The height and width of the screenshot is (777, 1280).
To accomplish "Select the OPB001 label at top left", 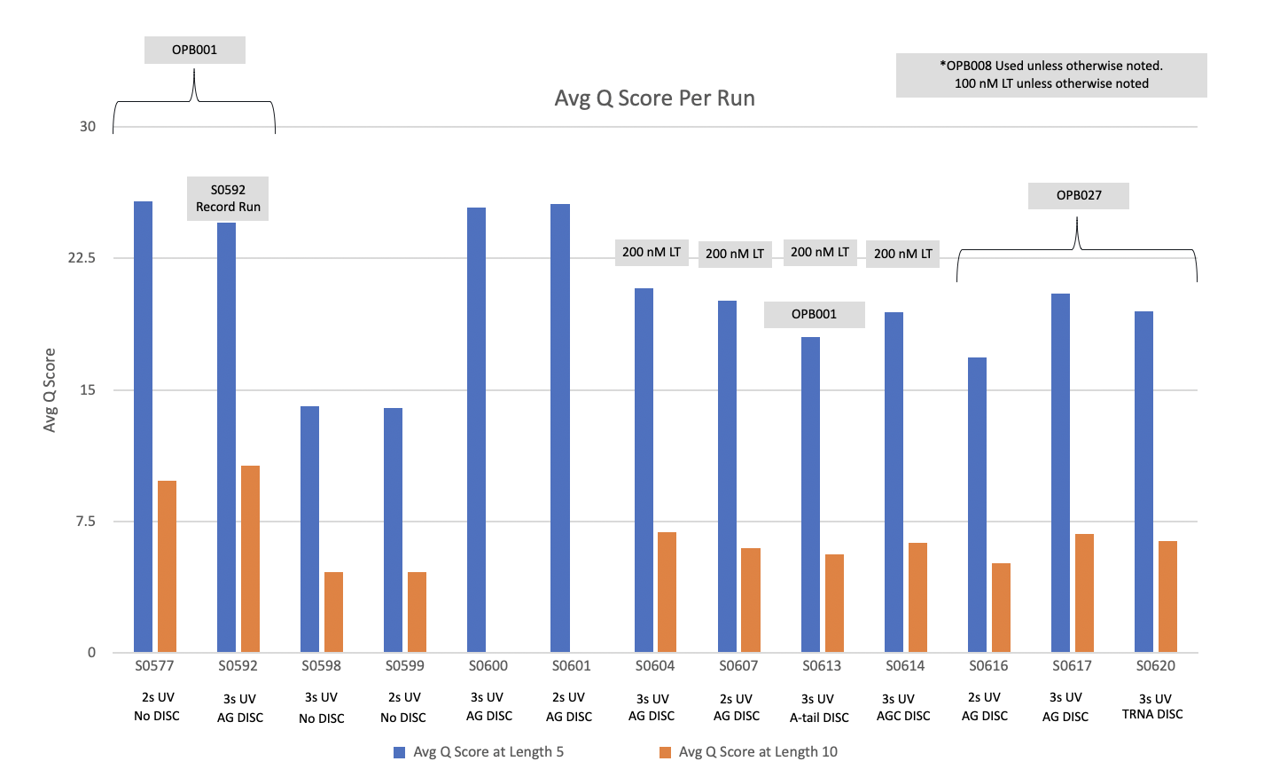I will pyautogui.click(x=194, y=50).
